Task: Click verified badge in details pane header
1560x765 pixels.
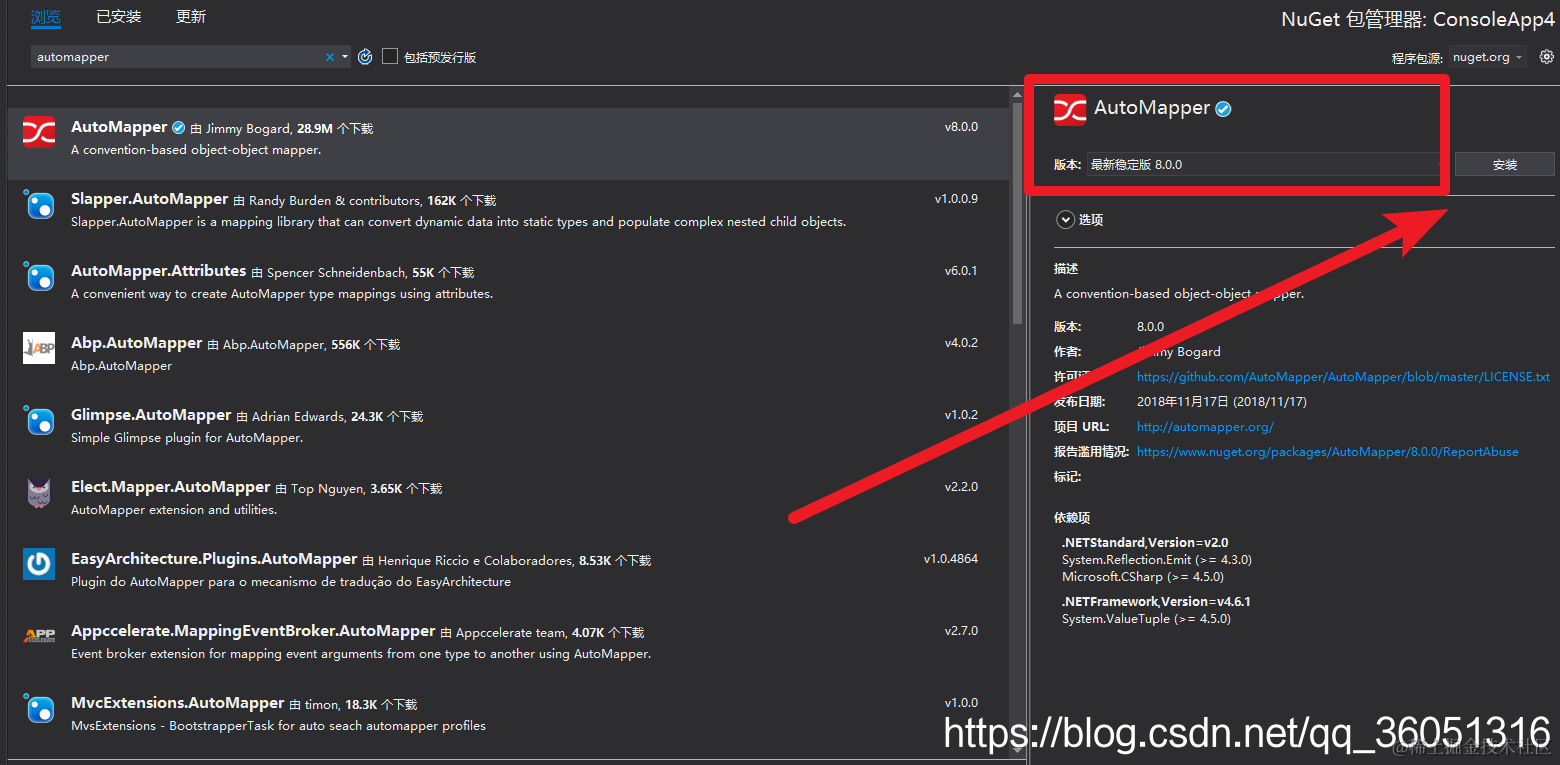Action: pyautogui.click(x=1223, y=109)
